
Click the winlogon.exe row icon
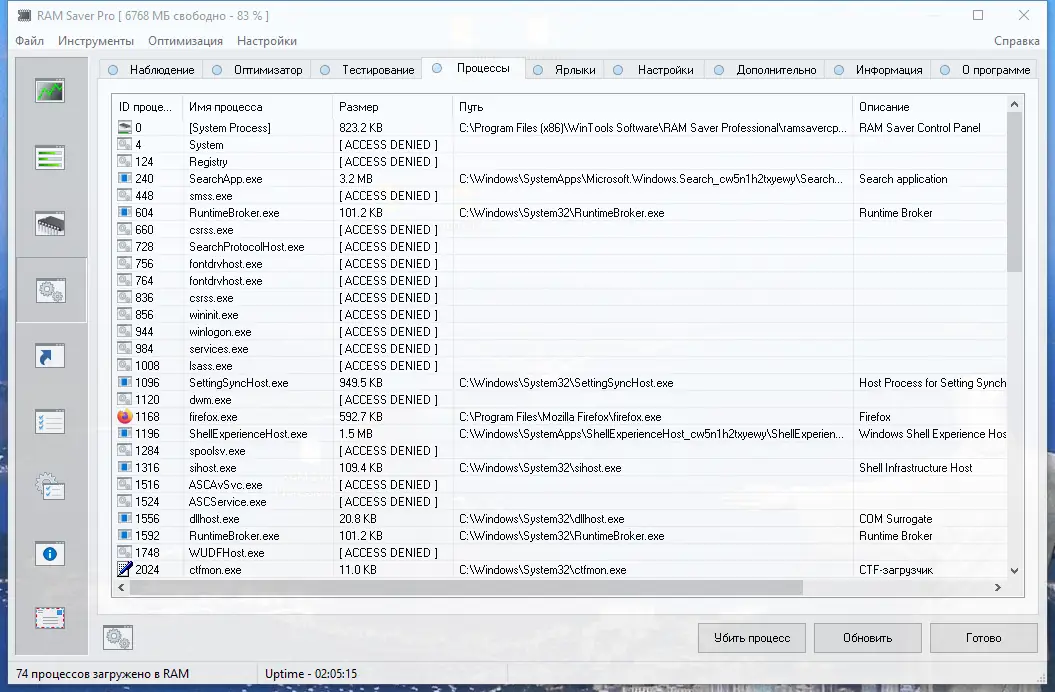point(124,331)
